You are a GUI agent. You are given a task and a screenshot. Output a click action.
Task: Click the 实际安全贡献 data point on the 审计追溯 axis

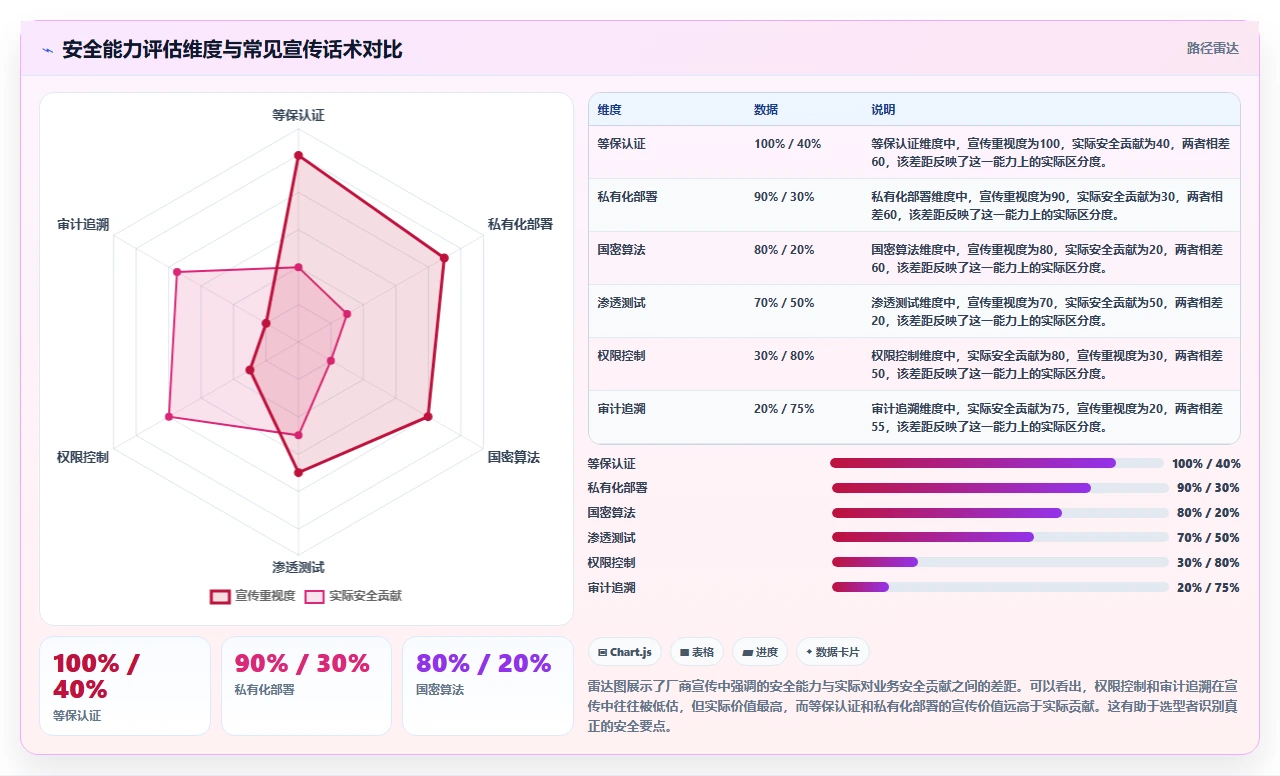coord(176,272)
